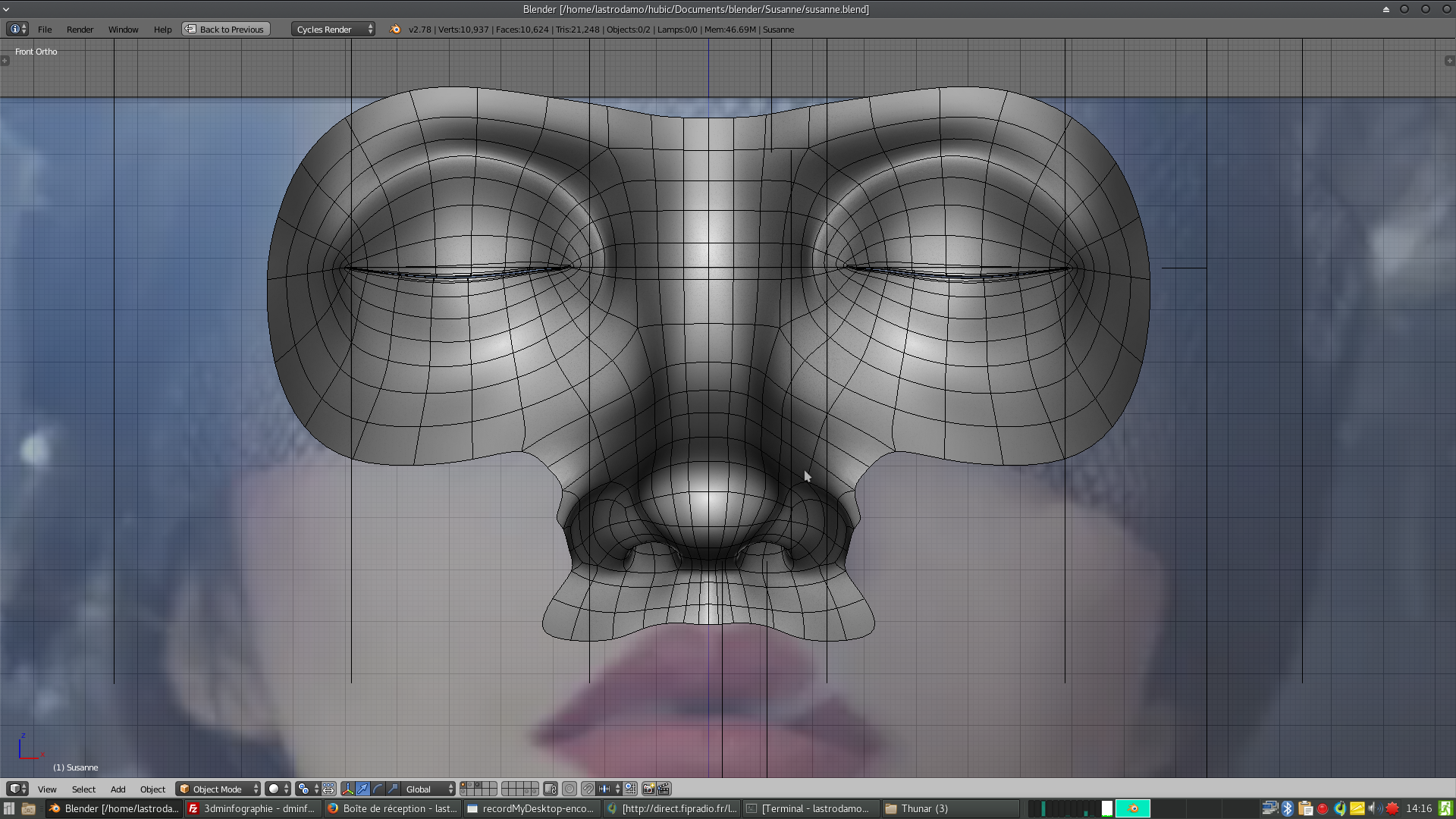Switch to the fipradio player taskbar window
Viewport: 1456px width, 819px height.
[x=672, y=808]
